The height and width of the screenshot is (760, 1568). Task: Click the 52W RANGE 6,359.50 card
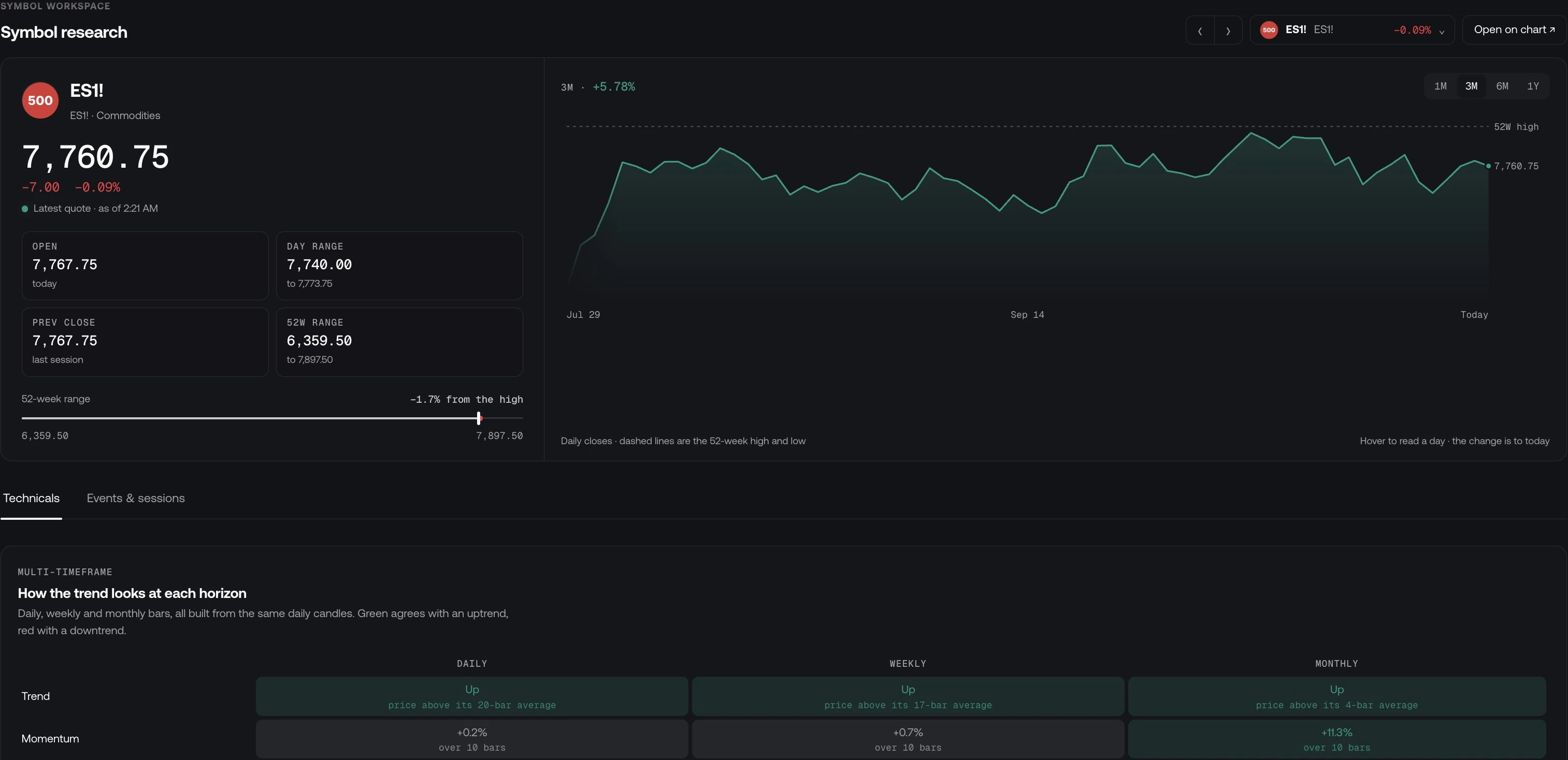coord(399,341)
